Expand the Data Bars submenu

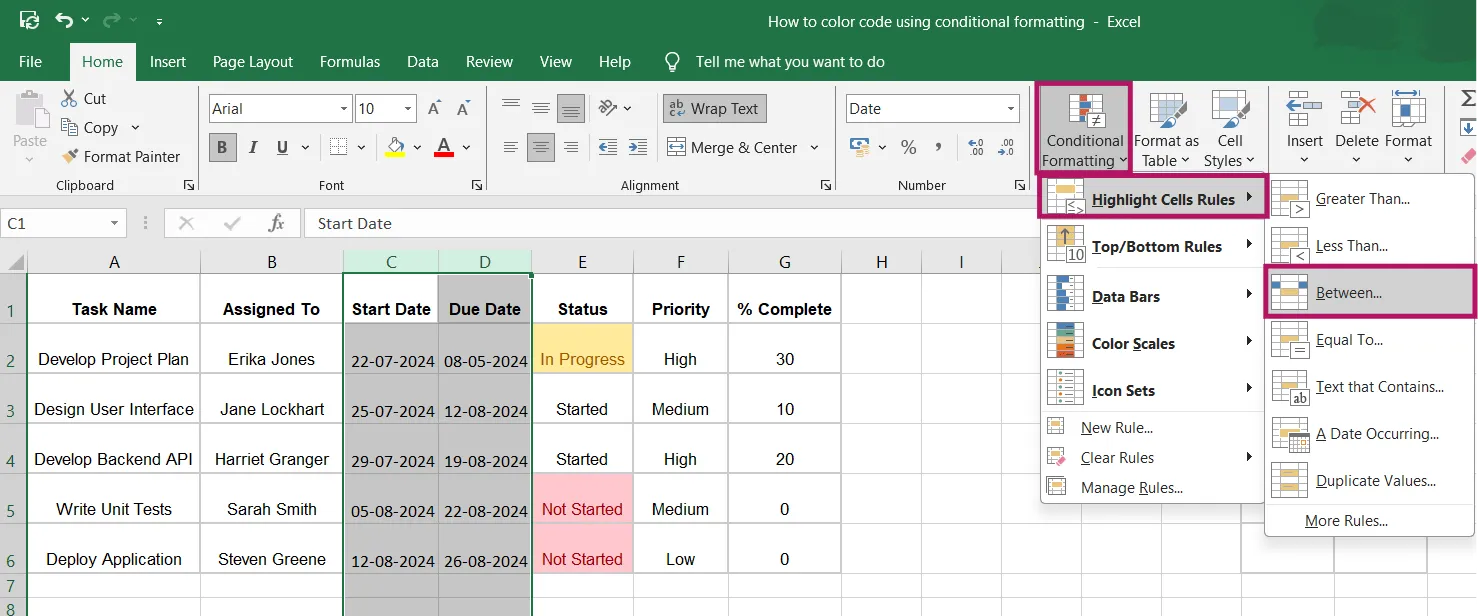1152,296
